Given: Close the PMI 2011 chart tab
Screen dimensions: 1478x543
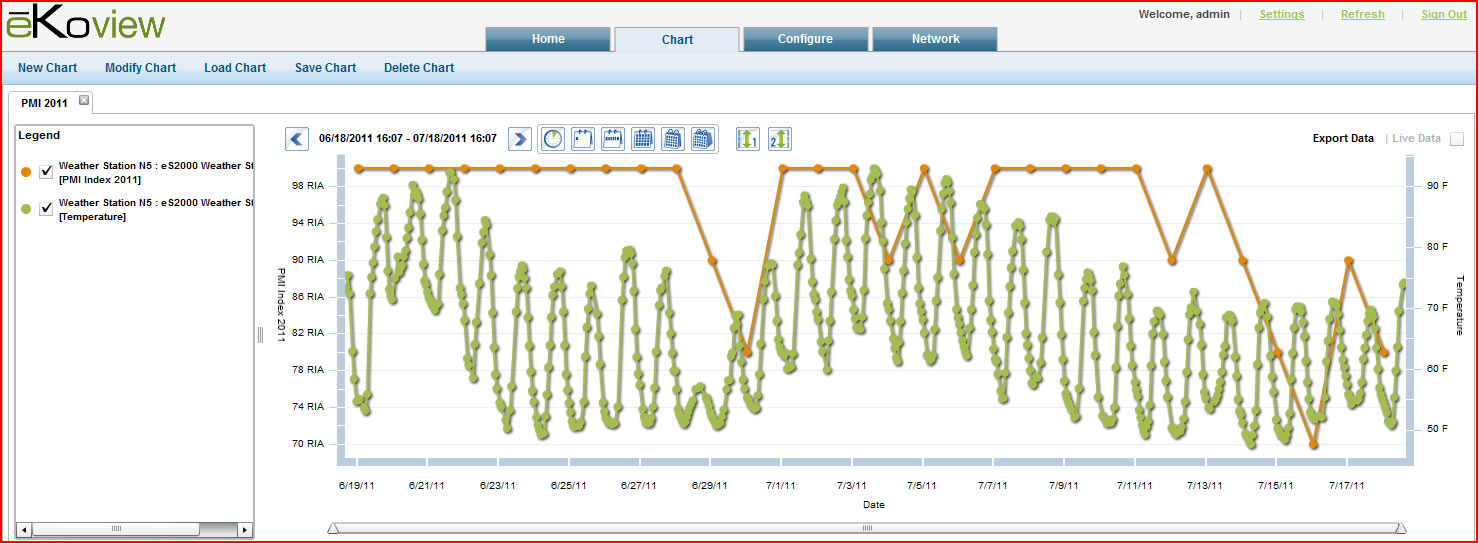Looking at the screenshot, I should coord(84,100).
